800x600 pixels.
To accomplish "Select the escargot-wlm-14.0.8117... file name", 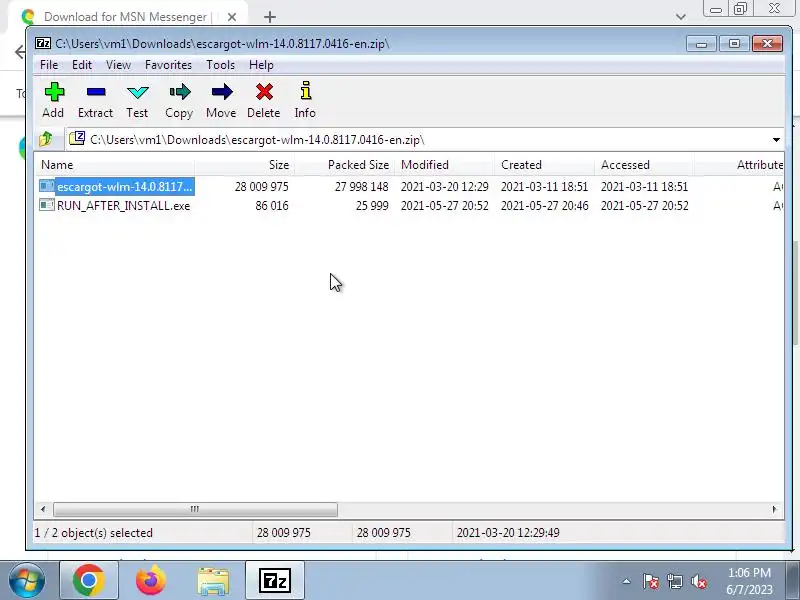I will click(124, 187).
